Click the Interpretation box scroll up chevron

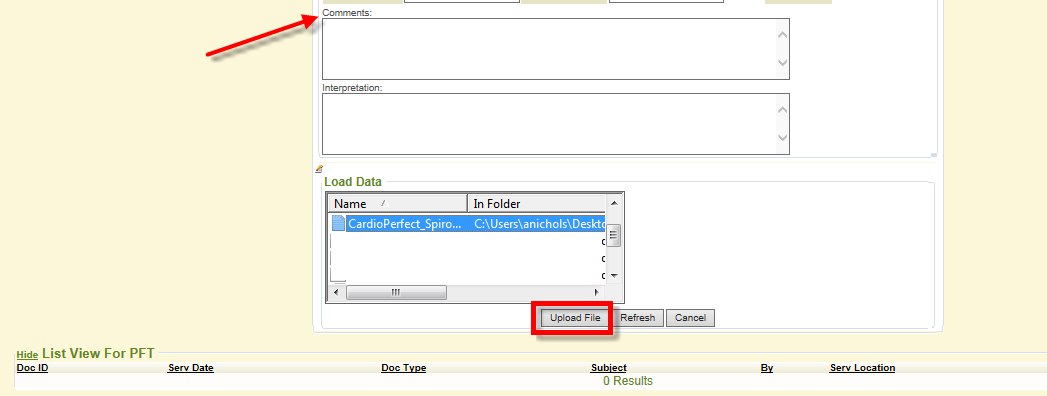click(783, 110)
